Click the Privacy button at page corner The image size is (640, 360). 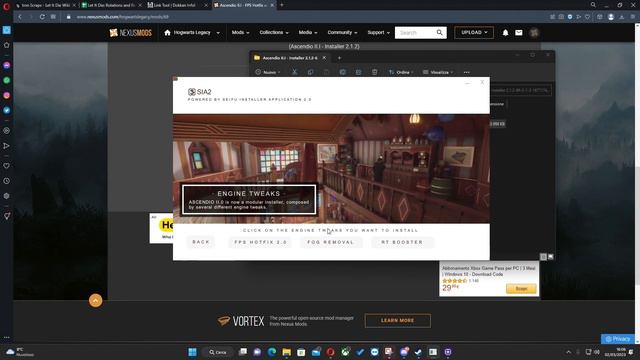pos(618,339)
